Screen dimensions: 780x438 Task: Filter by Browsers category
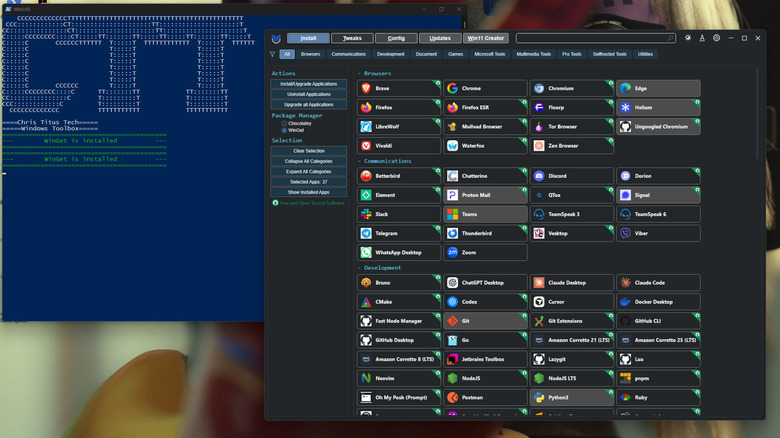[310, 54]
